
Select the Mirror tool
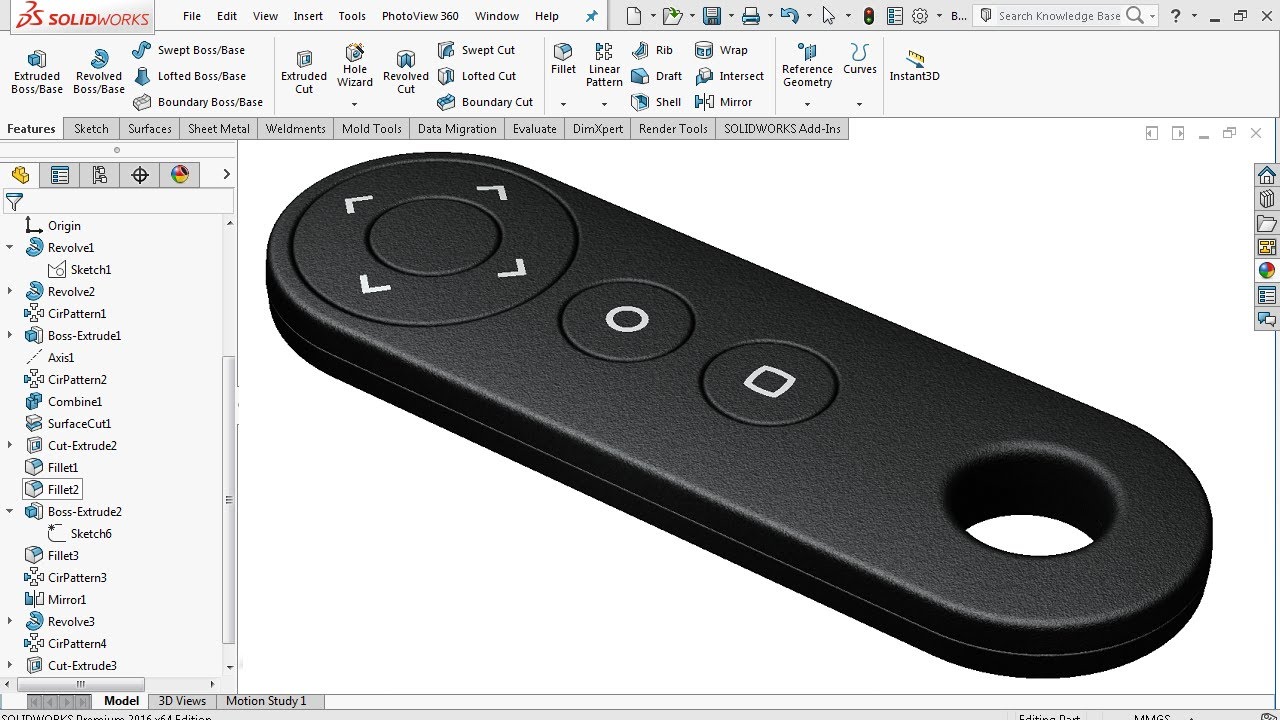click(x=723, y=102)
